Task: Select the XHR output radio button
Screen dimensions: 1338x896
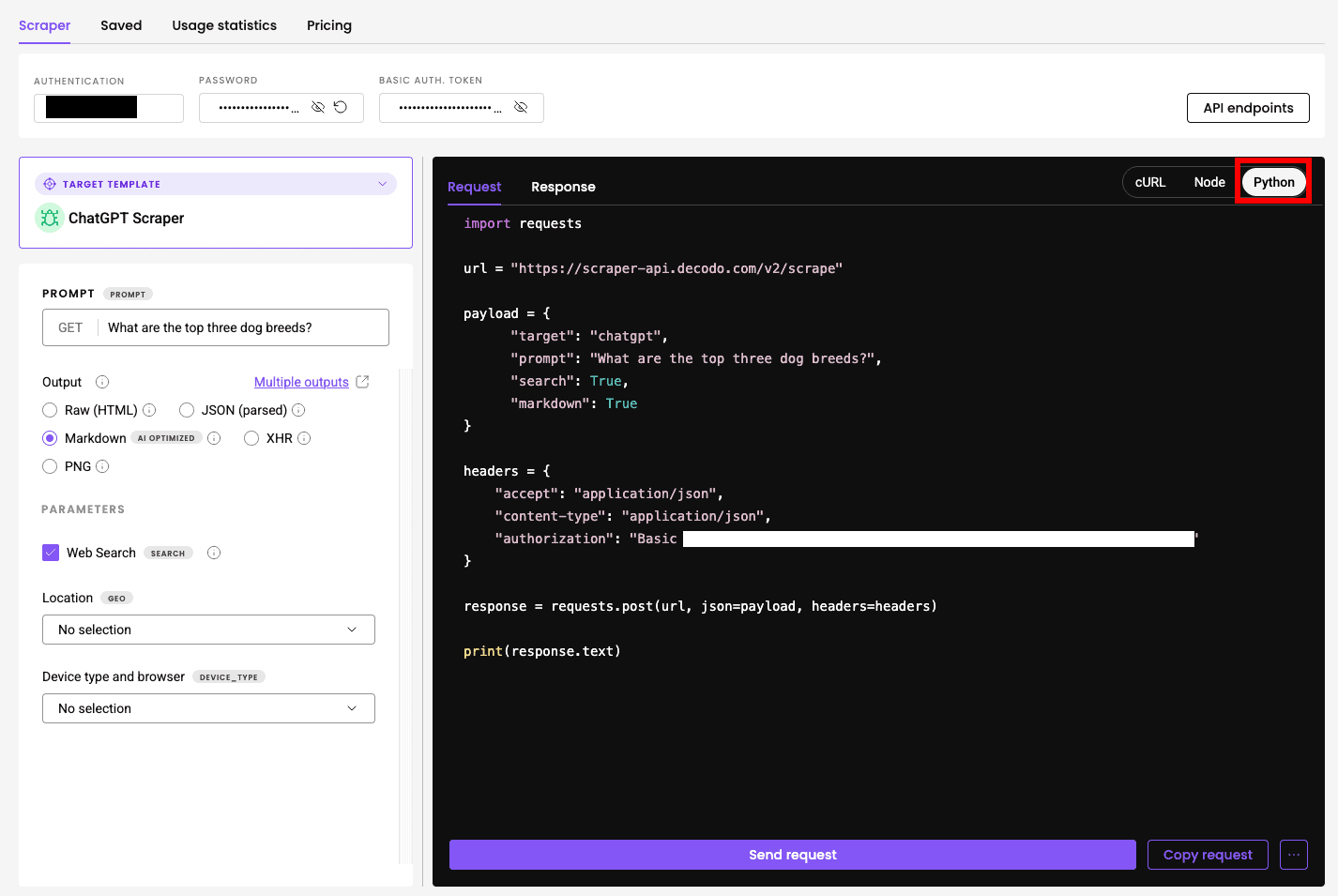Action: click(x=251, y=438)
